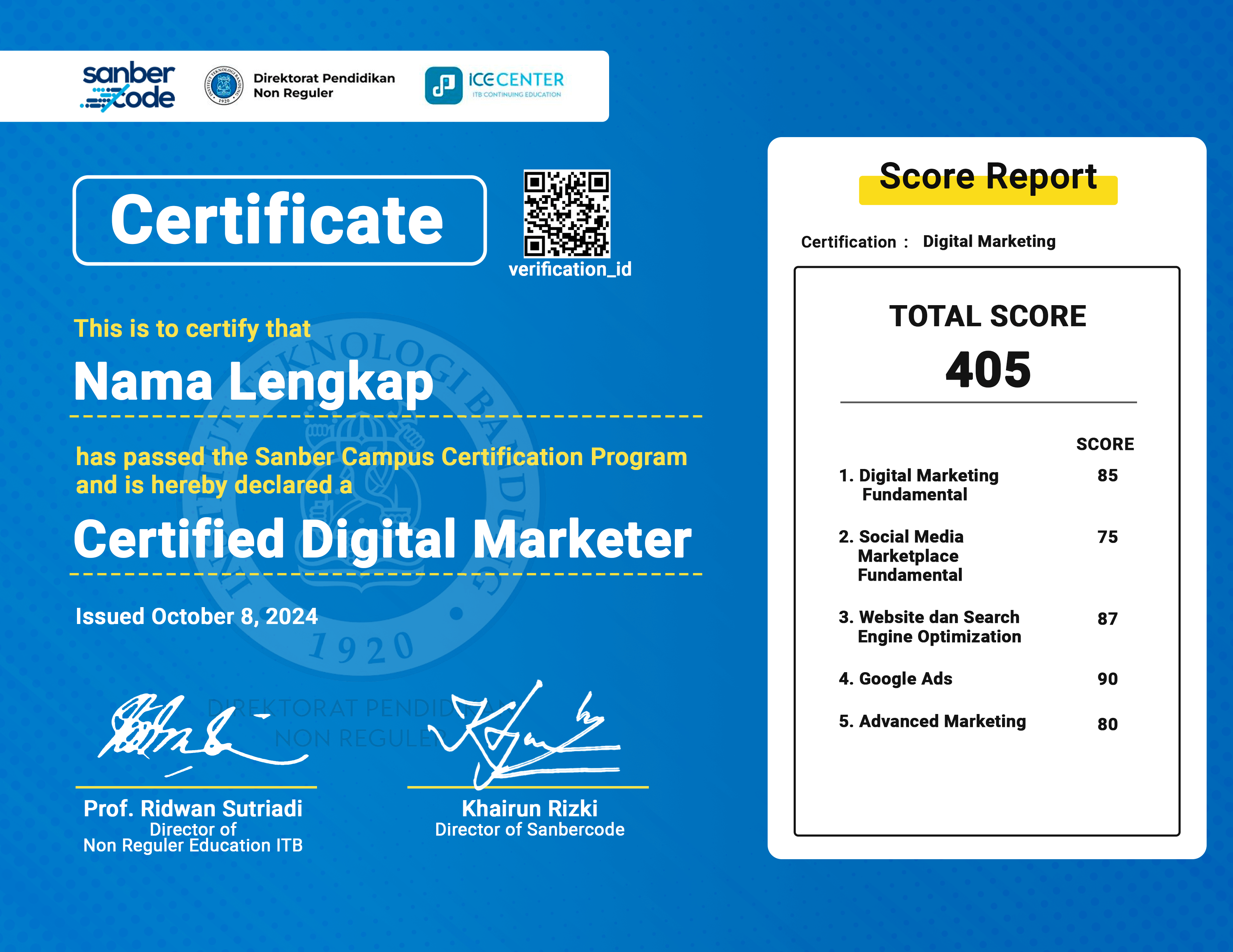The height and width of the screenshot is (952, 1233).
Task: Click the 'verification_id' label
Action: (570, 270)
